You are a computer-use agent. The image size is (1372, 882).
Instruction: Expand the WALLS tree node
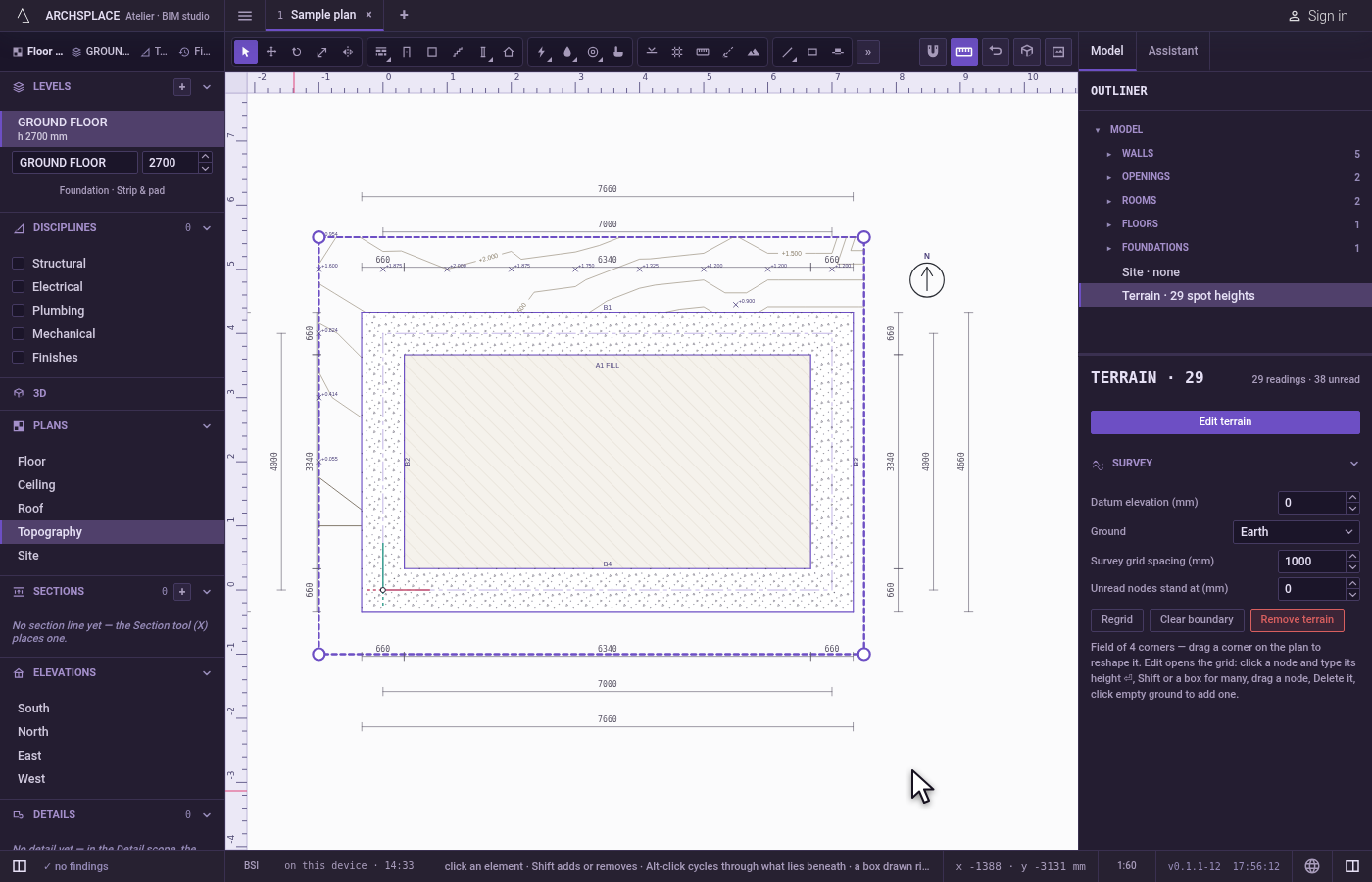[x=1109, y=154]
